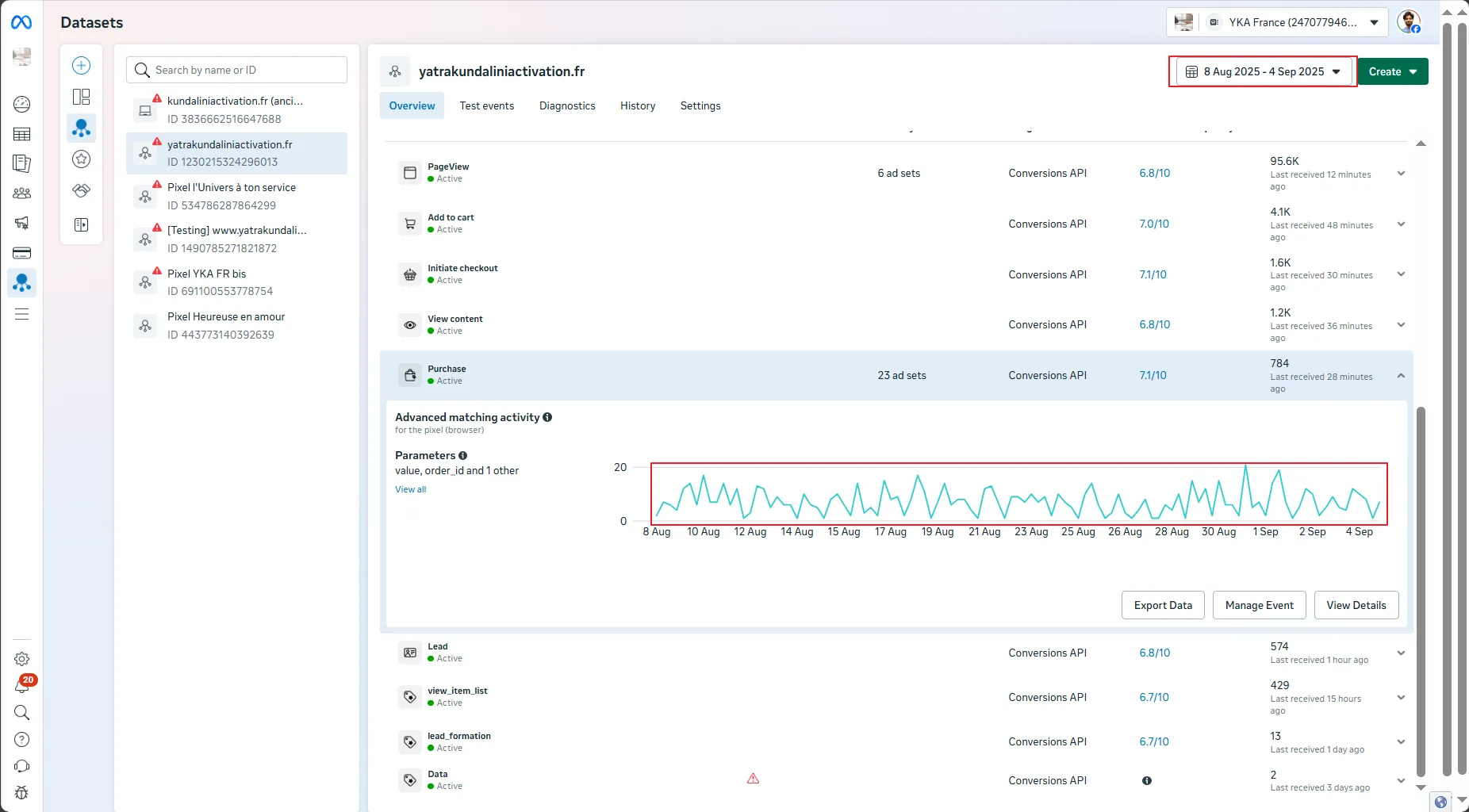The image size is (1469, 812).
Task: Click the search magnifier in left sidebar
Action: pyautogui.click(x=22, y=712)
